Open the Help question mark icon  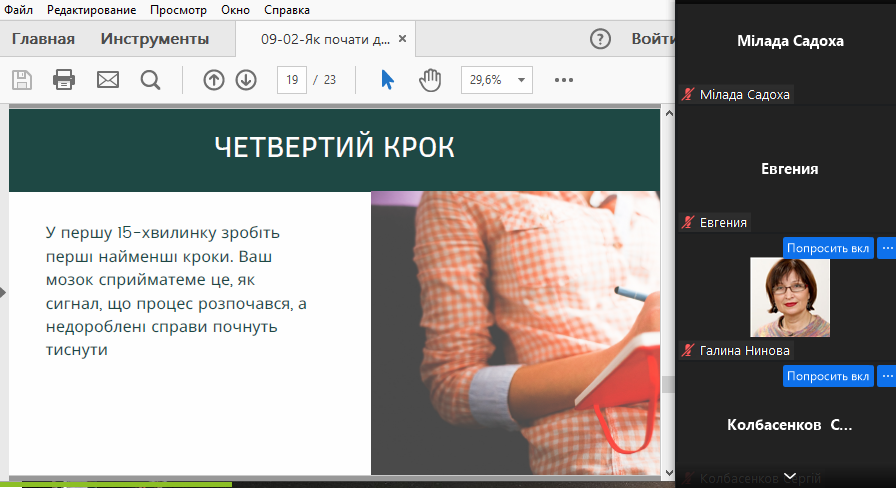tap(600, 39)
